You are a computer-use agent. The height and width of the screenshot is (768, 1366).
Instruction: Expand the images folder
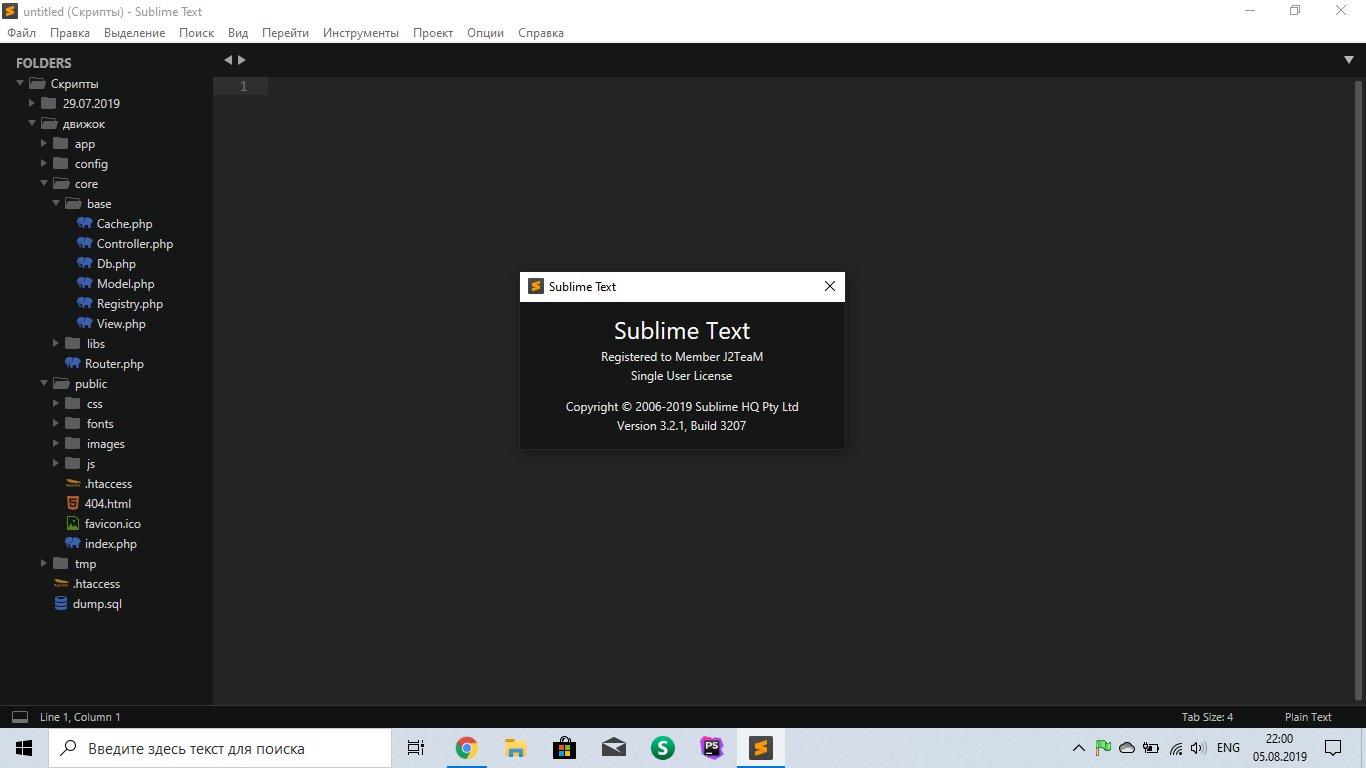point(56,444)
